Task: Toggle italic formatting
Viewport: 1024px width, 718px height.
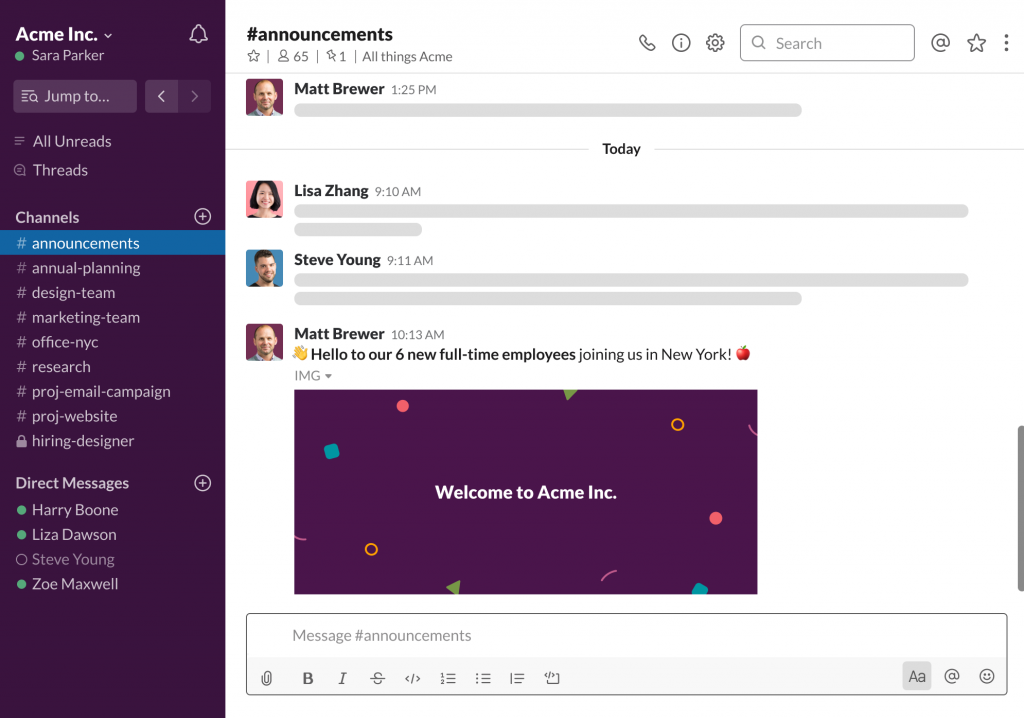Action: 342,678
